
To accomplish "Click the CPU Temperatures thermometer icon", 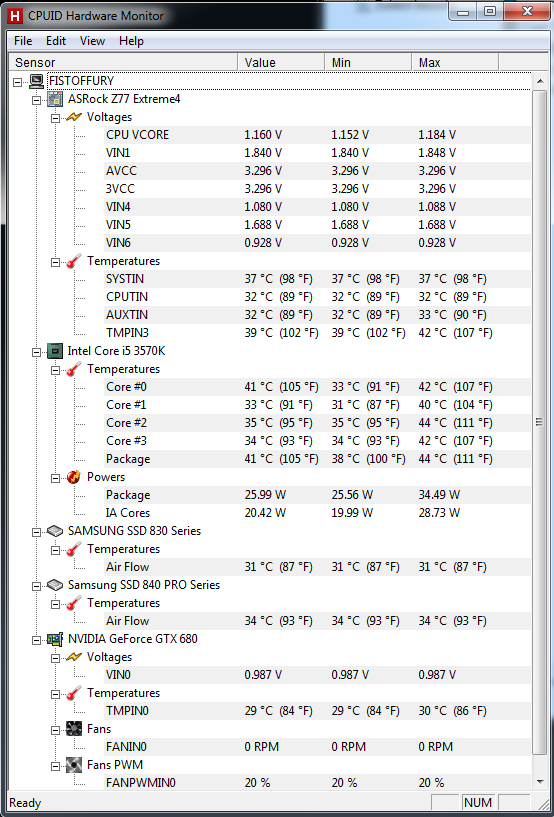I will tap(75, 369).
